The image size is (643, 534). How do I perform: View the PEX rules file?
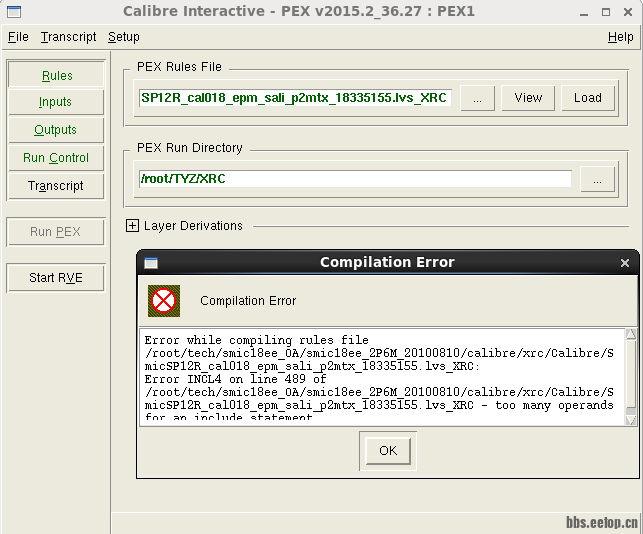point(528,98)
